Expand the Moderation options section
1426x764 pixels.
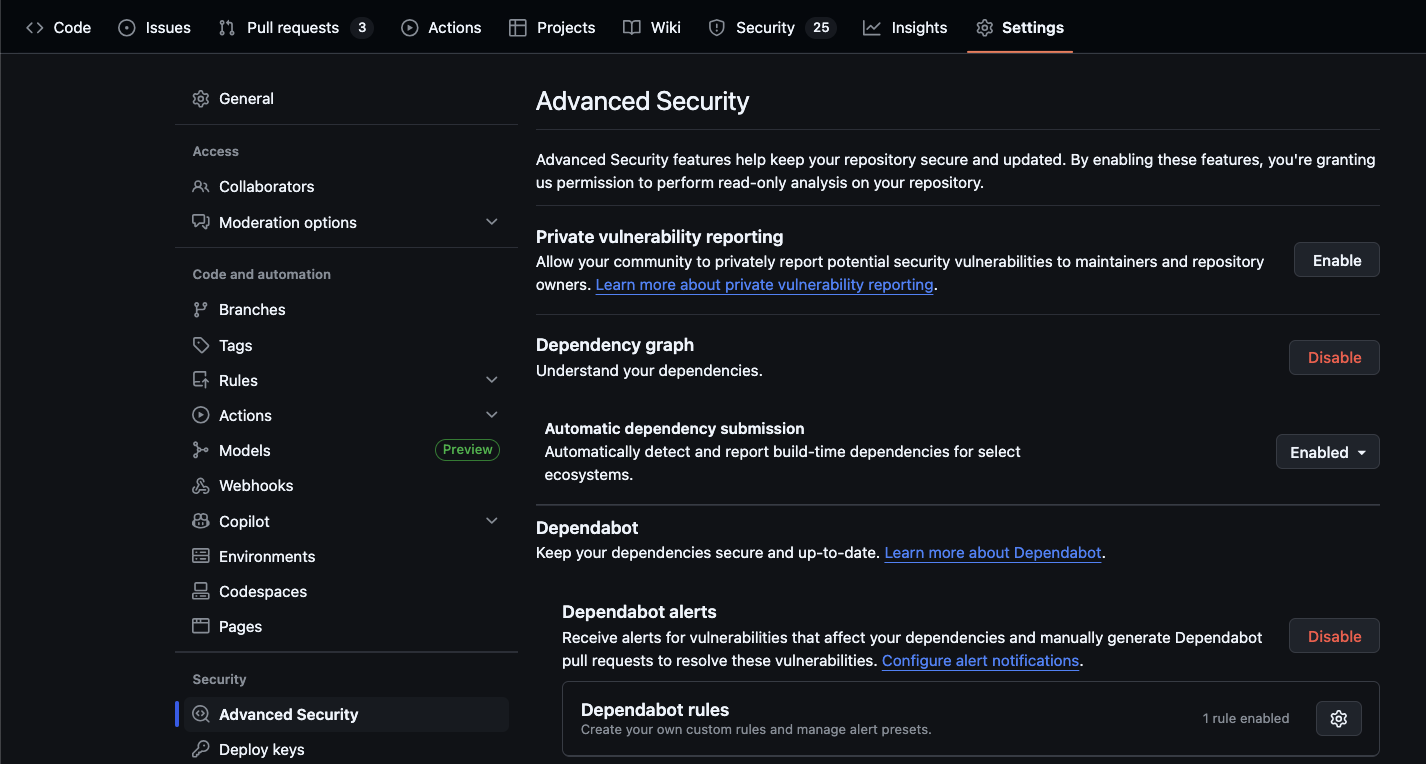[x=491, y=221]
